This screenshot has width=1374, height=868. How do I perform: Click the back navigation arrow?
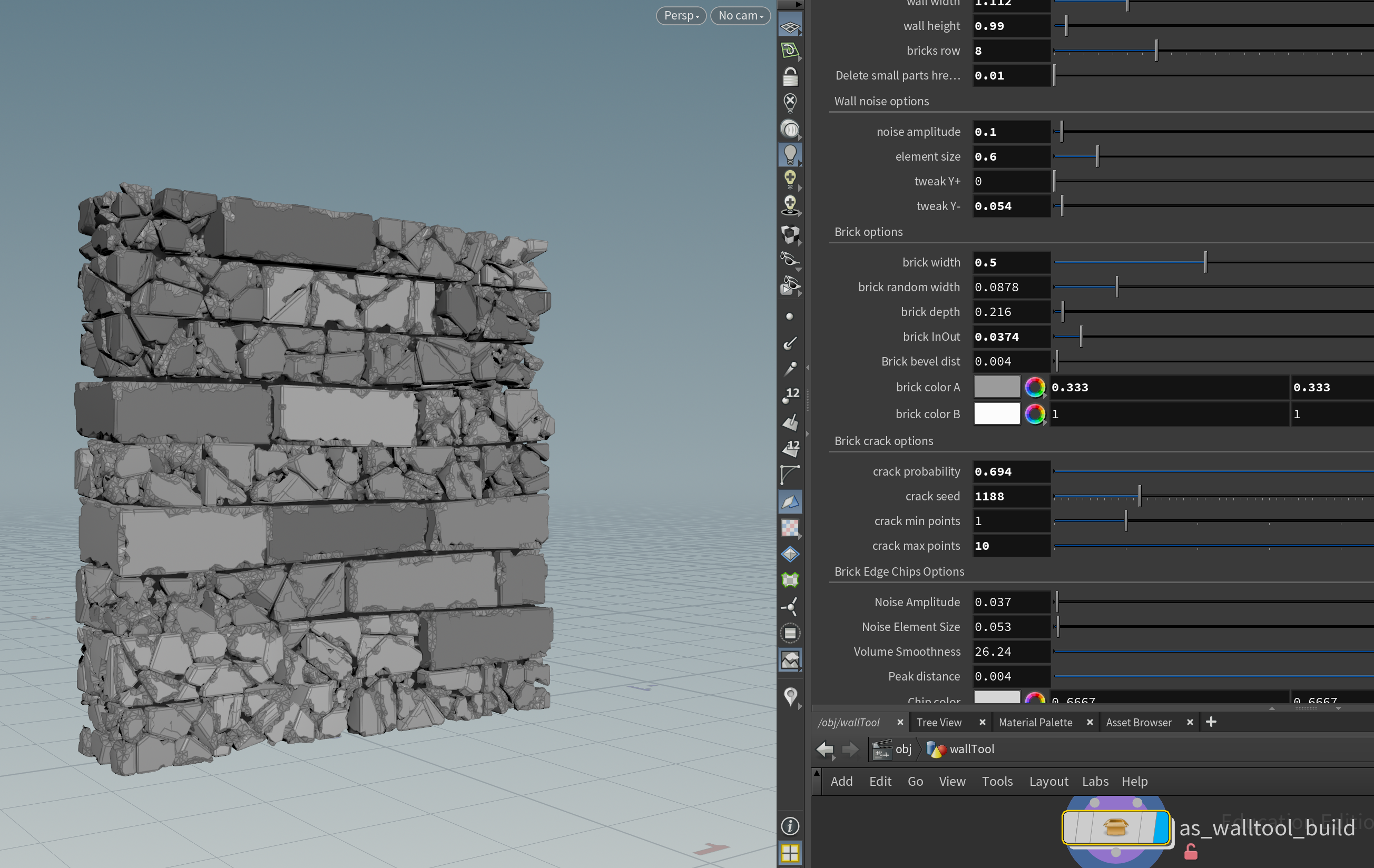click(825, 749)
